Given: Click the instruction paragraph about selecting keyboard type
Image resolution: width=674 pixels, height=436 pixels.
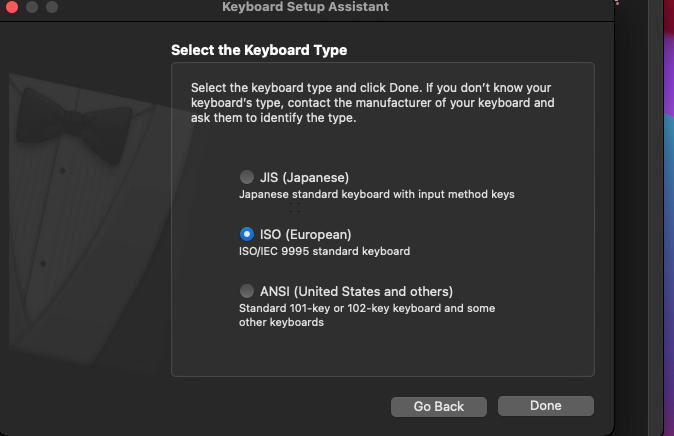Looking at the screenshot, I should pos(373,103).
